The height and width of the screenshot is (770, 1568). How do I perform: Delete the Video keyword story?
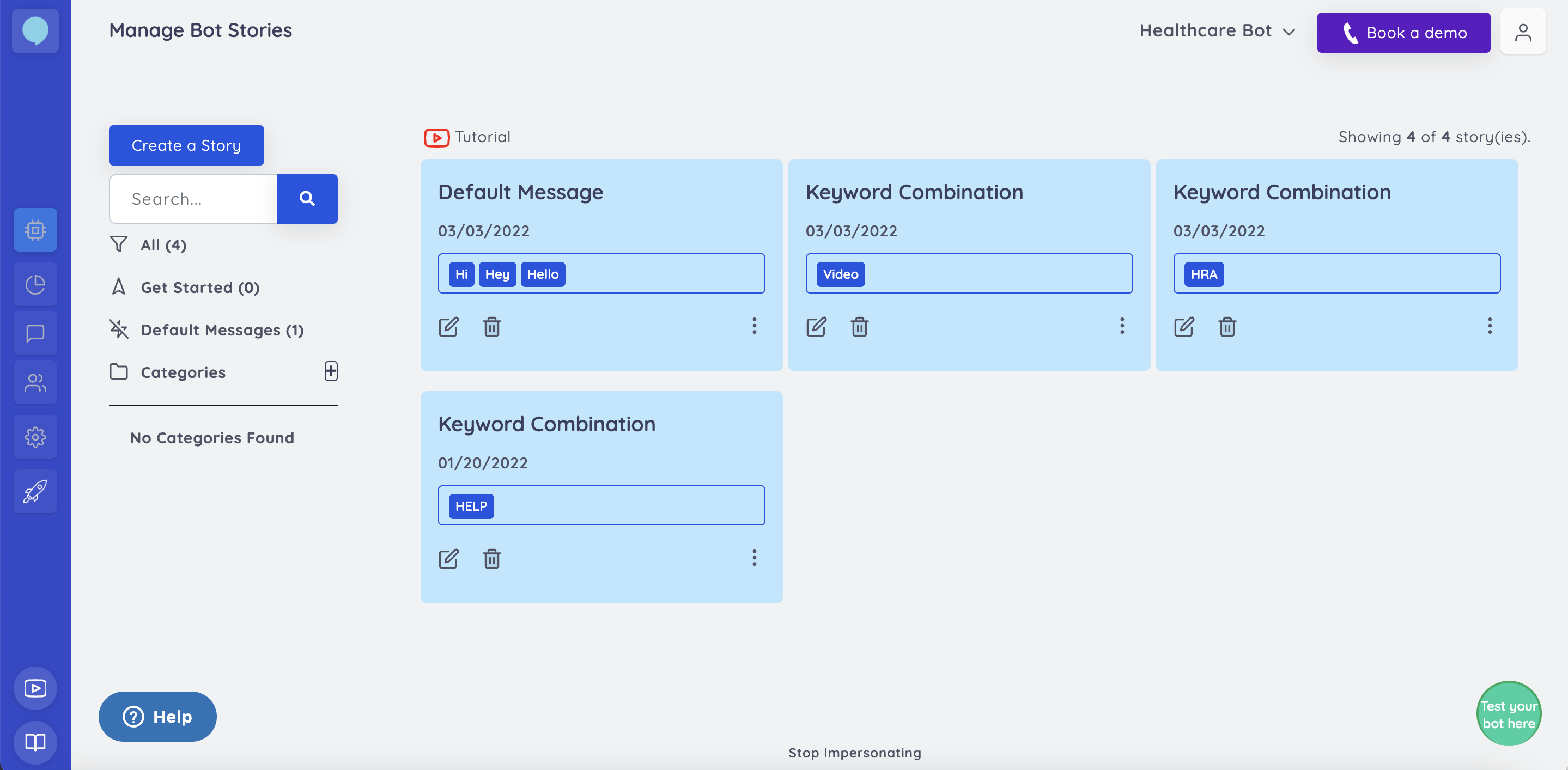point(860,327)
